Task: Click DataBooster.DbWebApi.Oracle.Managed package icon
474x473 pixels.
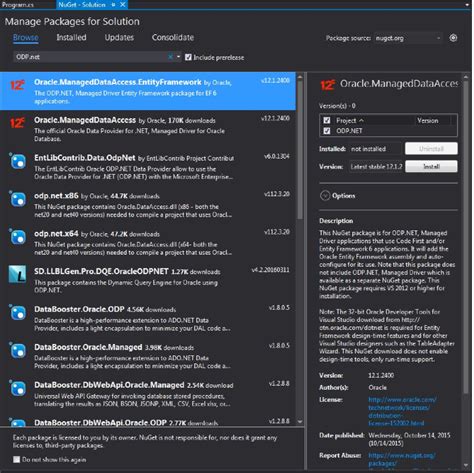Action: [x=18, y=388]
